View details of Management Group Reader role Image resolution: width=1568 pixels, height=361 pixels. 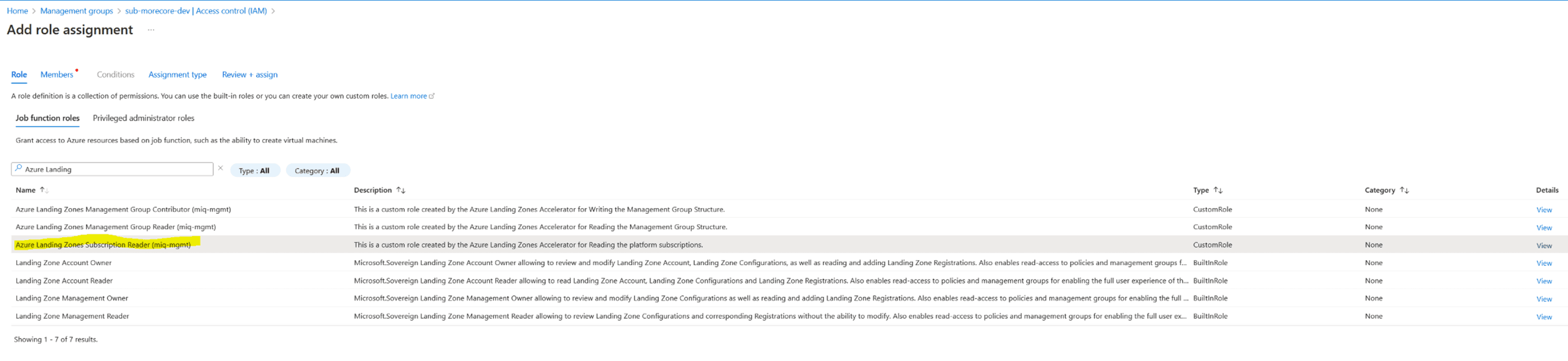point(1544,227)
